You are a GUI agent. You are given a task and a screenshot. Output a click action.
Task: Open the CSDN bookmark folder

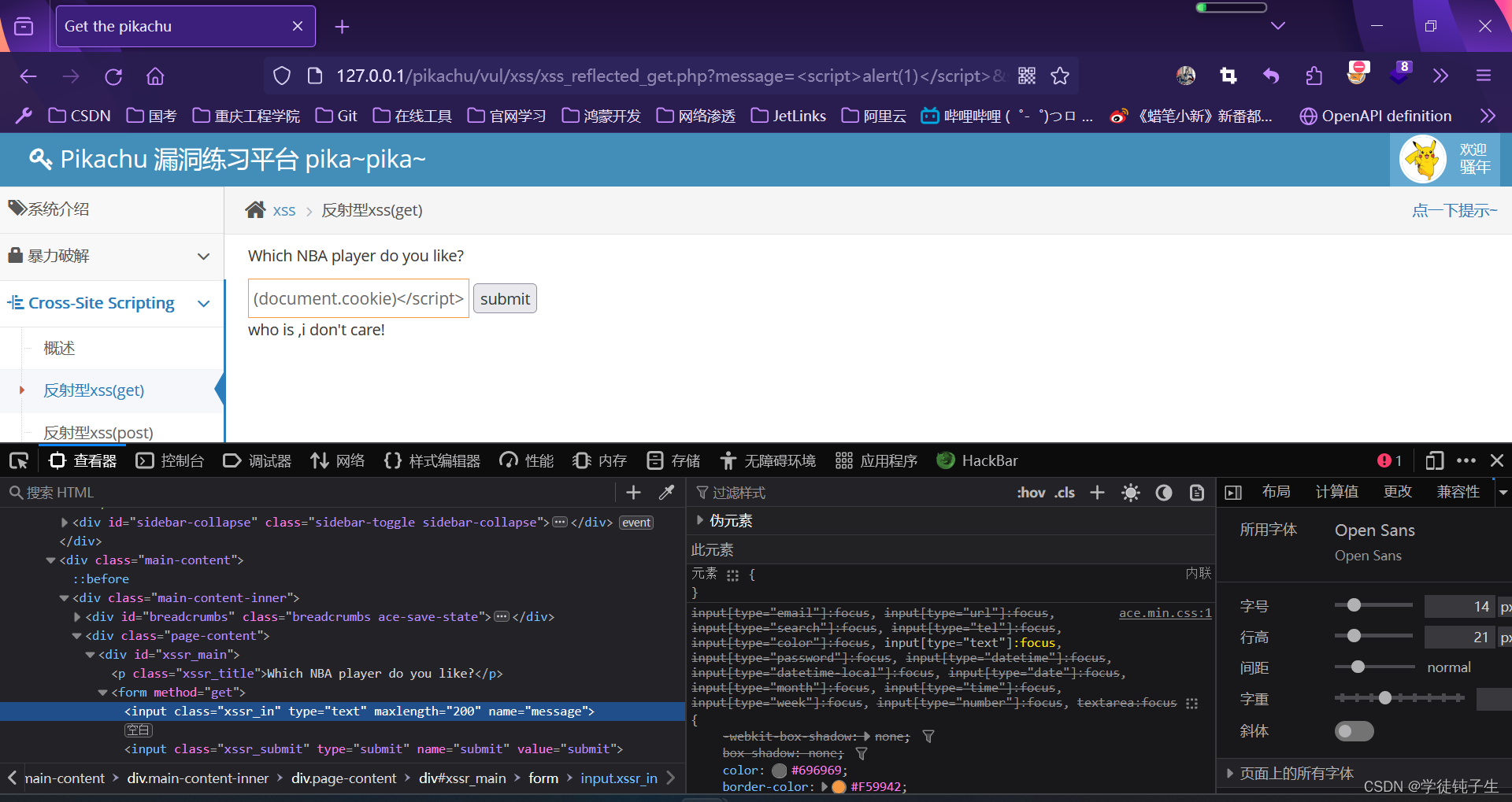(80, 116)
